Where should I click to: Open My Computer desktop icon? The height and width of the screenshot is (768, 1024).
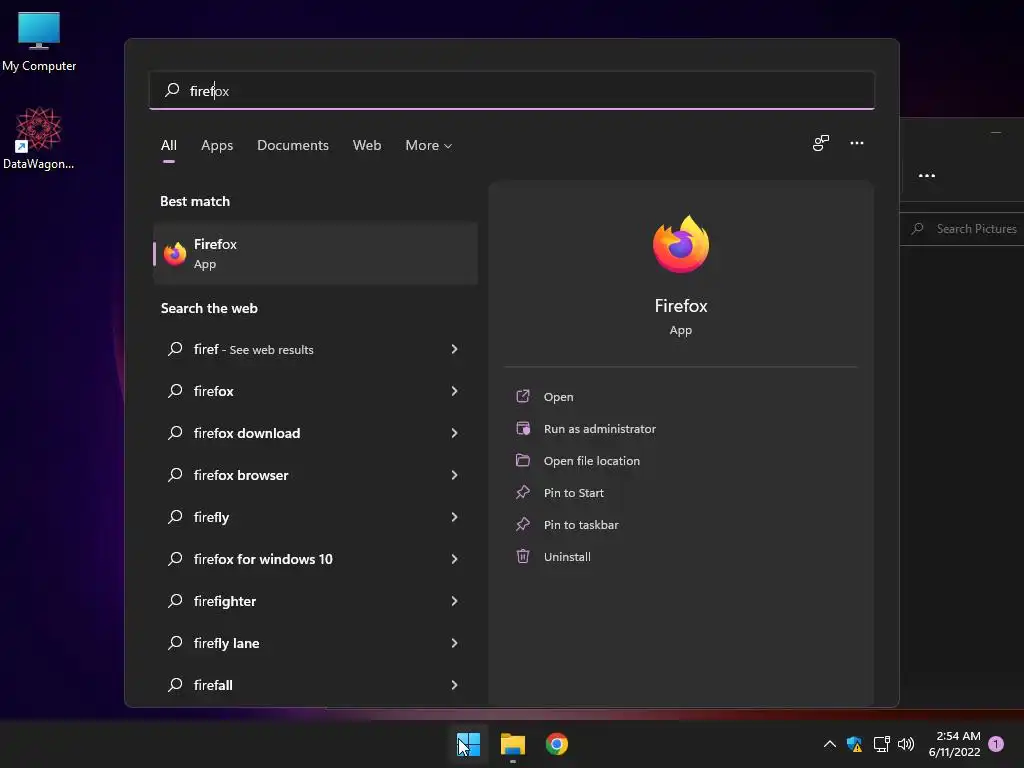[39, 41]
